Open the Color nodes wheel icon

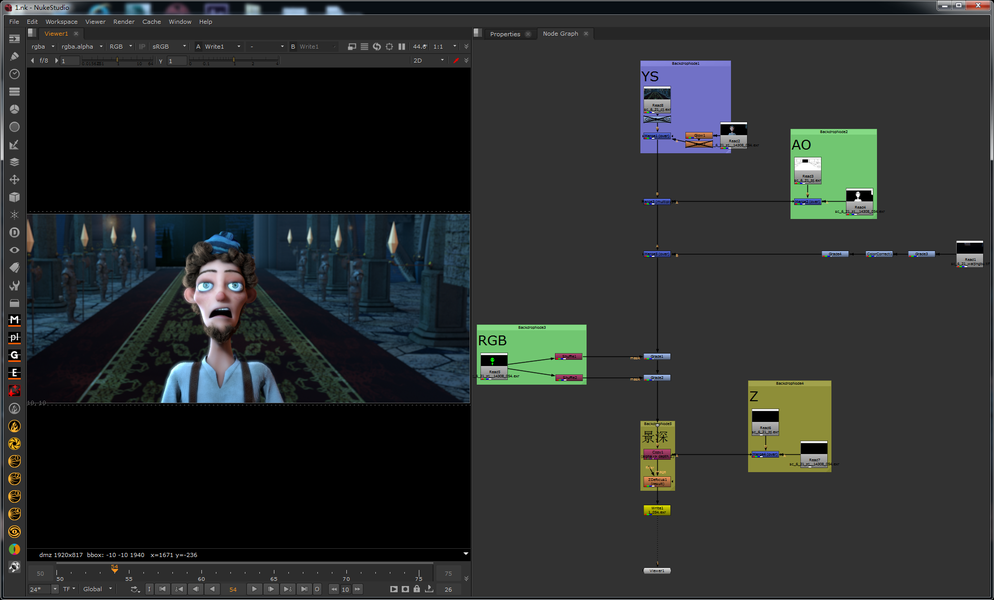[14, 109]
